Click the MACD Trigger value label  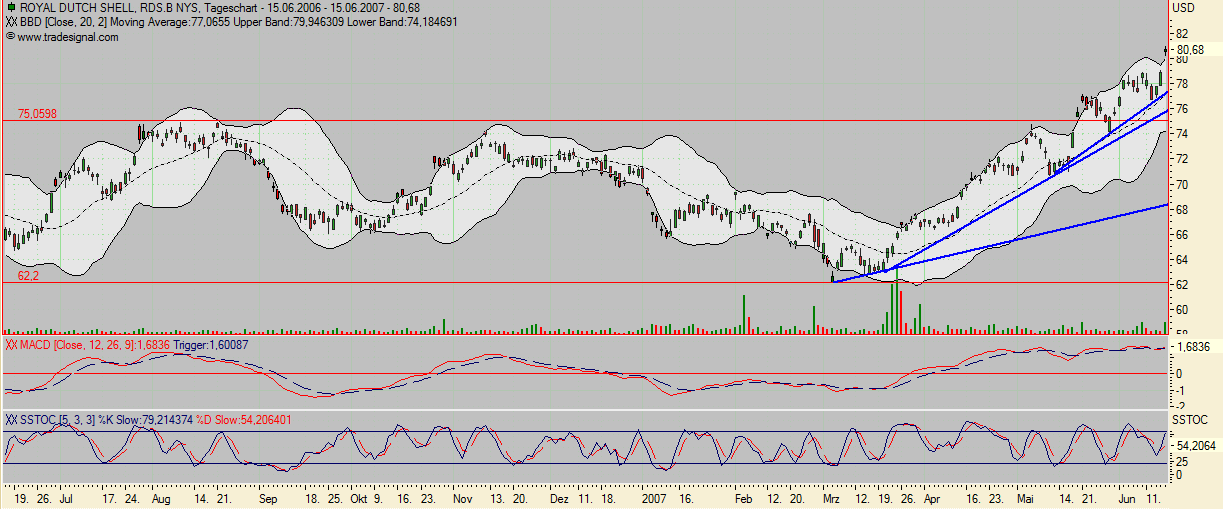pos(211,345)
